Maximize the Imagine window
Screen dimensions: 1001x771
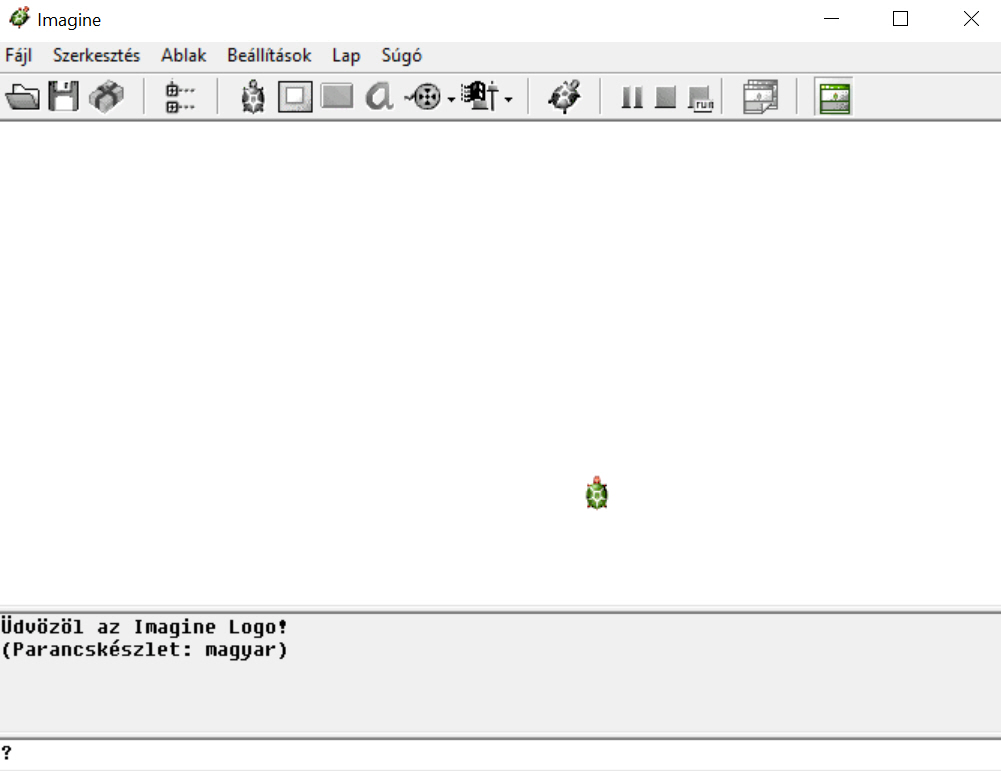click(900, 19)
